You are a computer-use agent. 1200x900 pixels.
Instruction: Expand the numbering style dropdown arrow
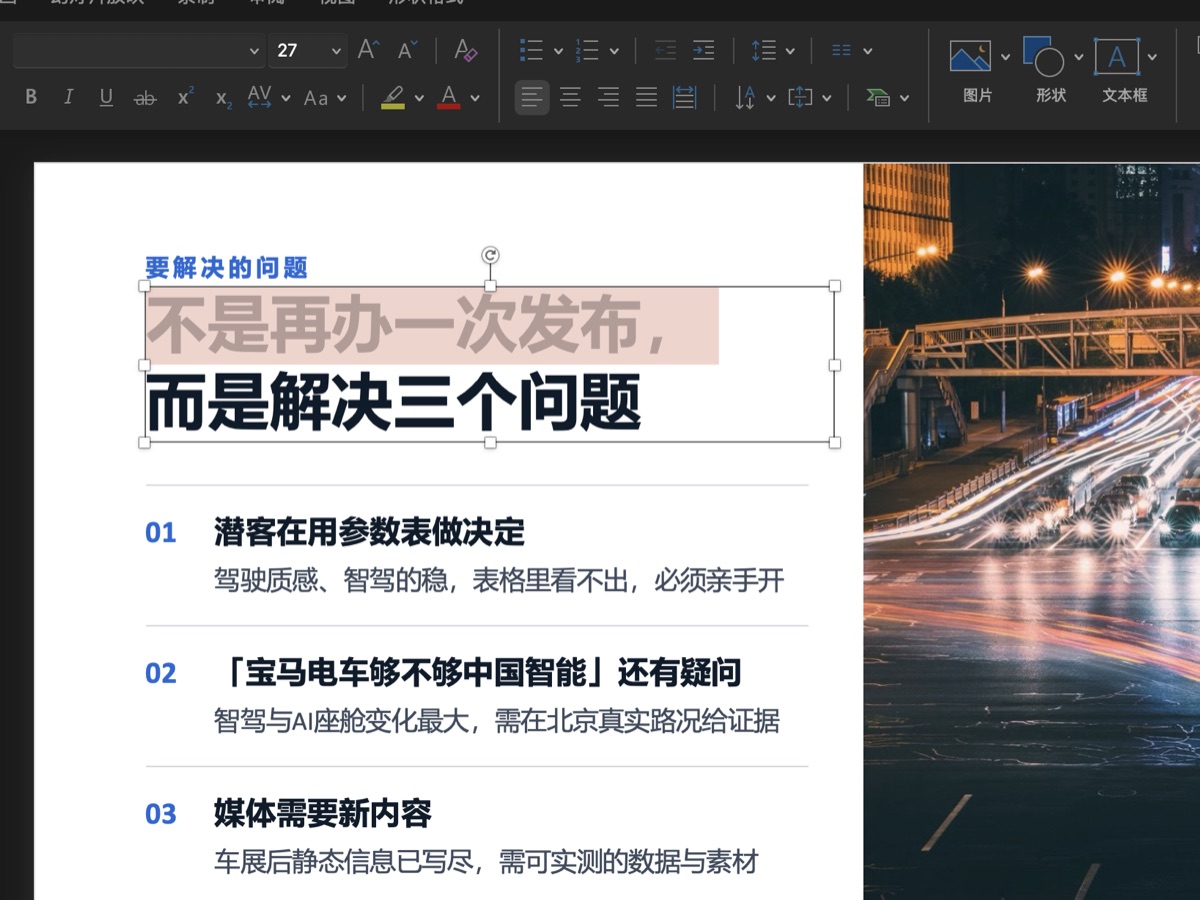click(614, 51)
